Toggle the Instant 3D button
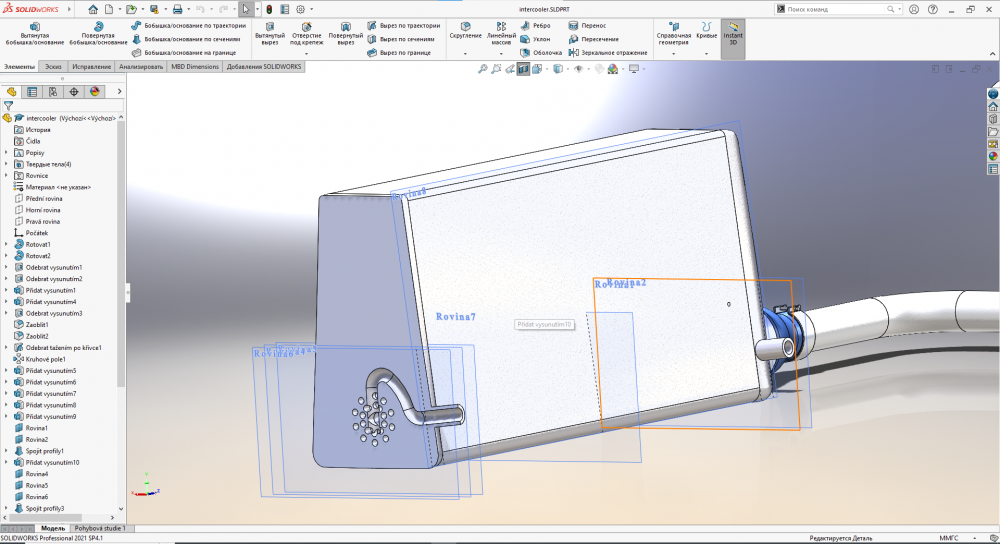The image size is (1000, 544). (733, 35)
